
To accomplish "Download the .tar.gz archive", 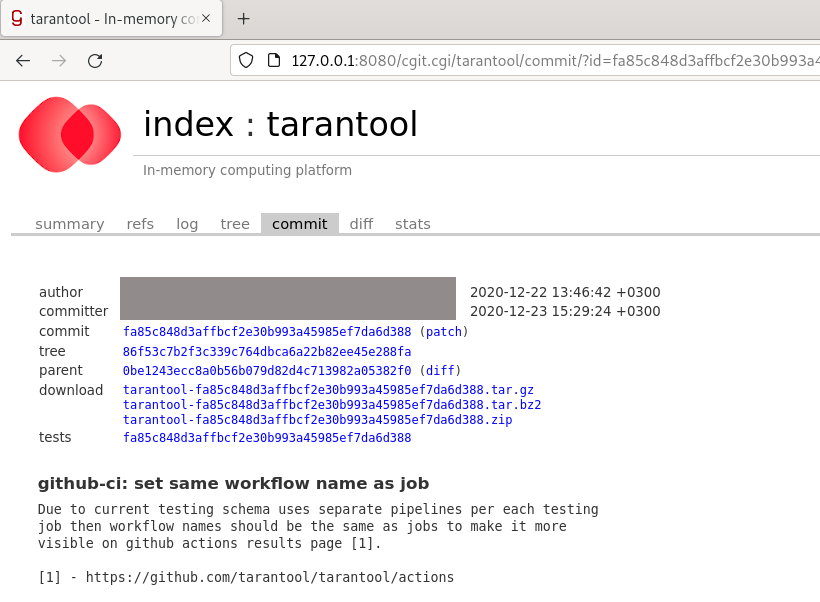I will [x=328, y=390].
